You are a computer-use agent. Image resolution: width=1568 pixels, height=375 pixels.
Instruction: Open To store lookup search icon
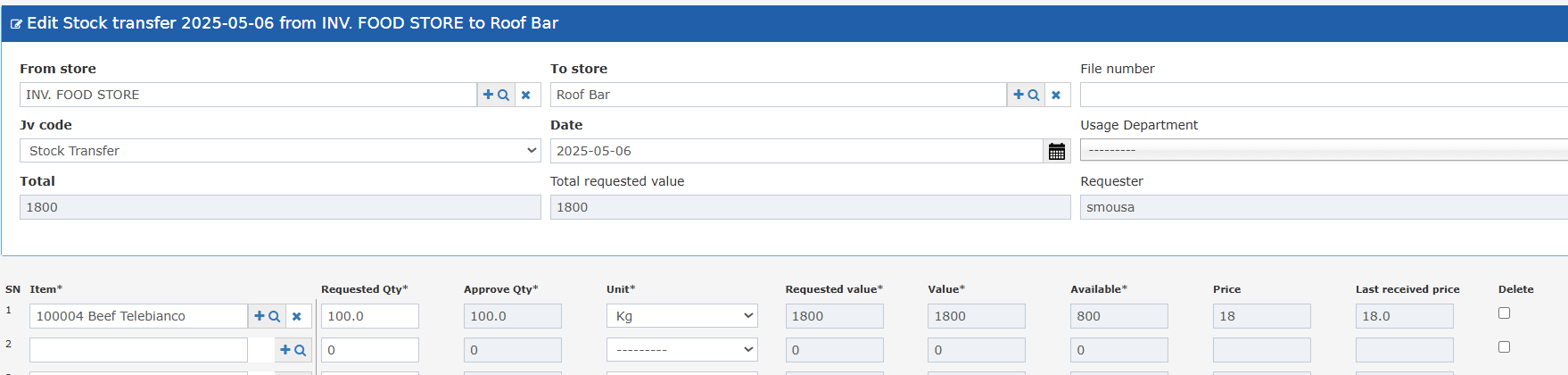1027,95
